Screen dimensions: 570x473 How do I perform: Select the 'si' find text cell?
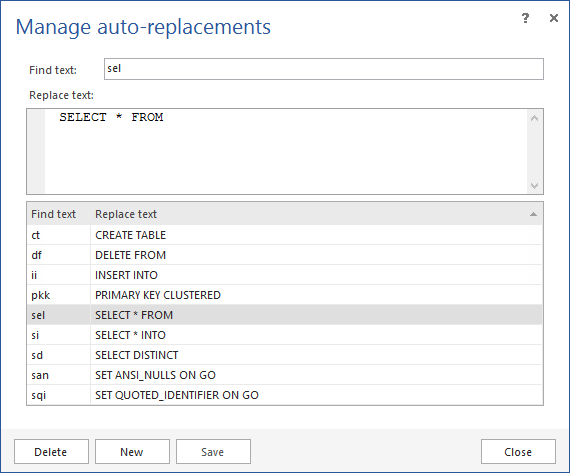[x=59, y=335]
